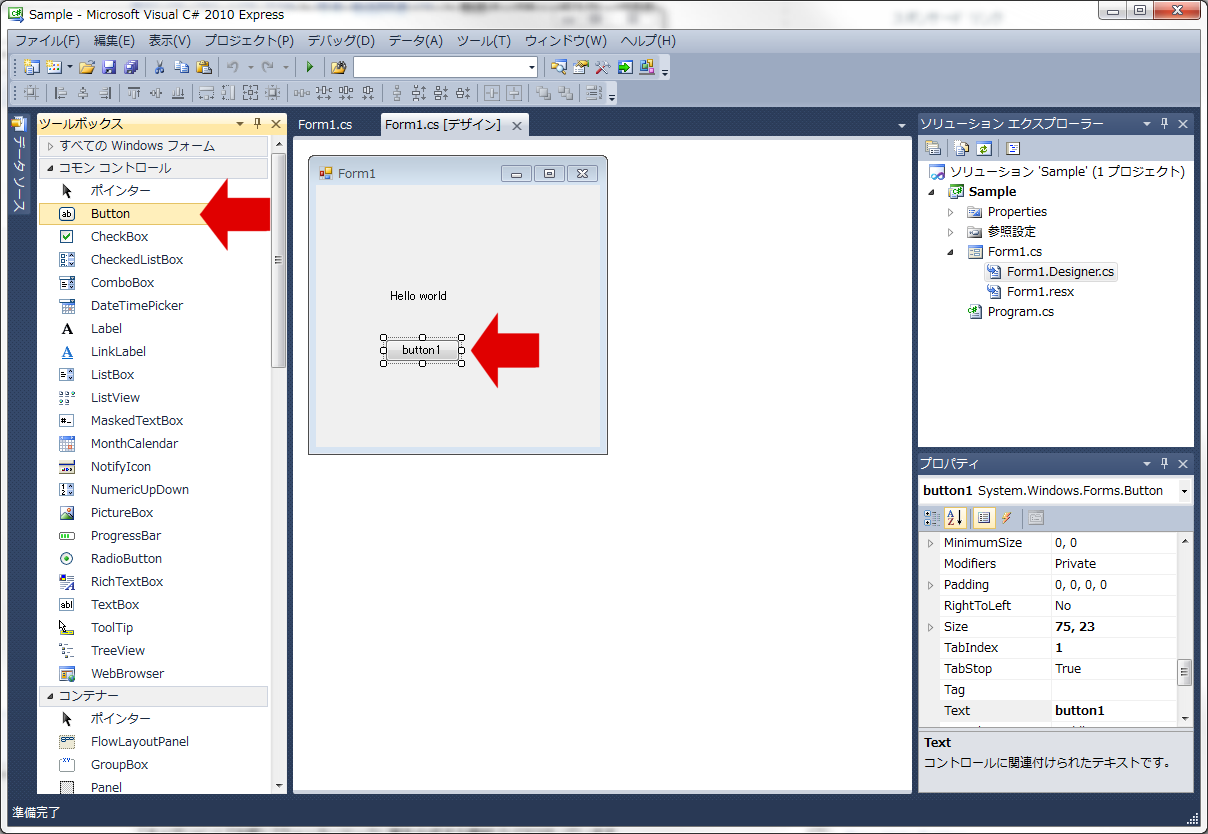Expand the MinimumSize property

(x=930, y=543)
